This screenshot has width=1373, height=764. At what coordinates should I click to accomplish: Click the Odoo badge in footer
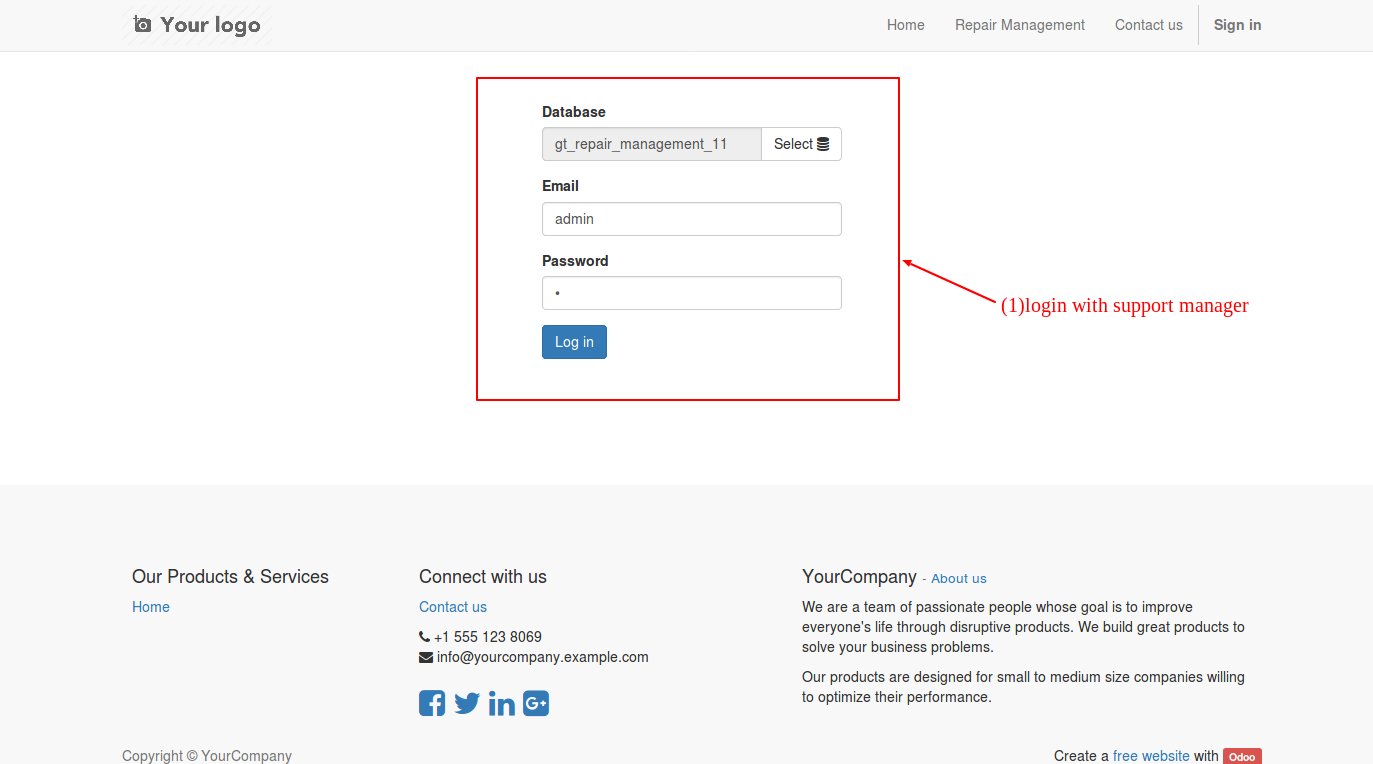pyautogui.click(x=1242, y=757)
